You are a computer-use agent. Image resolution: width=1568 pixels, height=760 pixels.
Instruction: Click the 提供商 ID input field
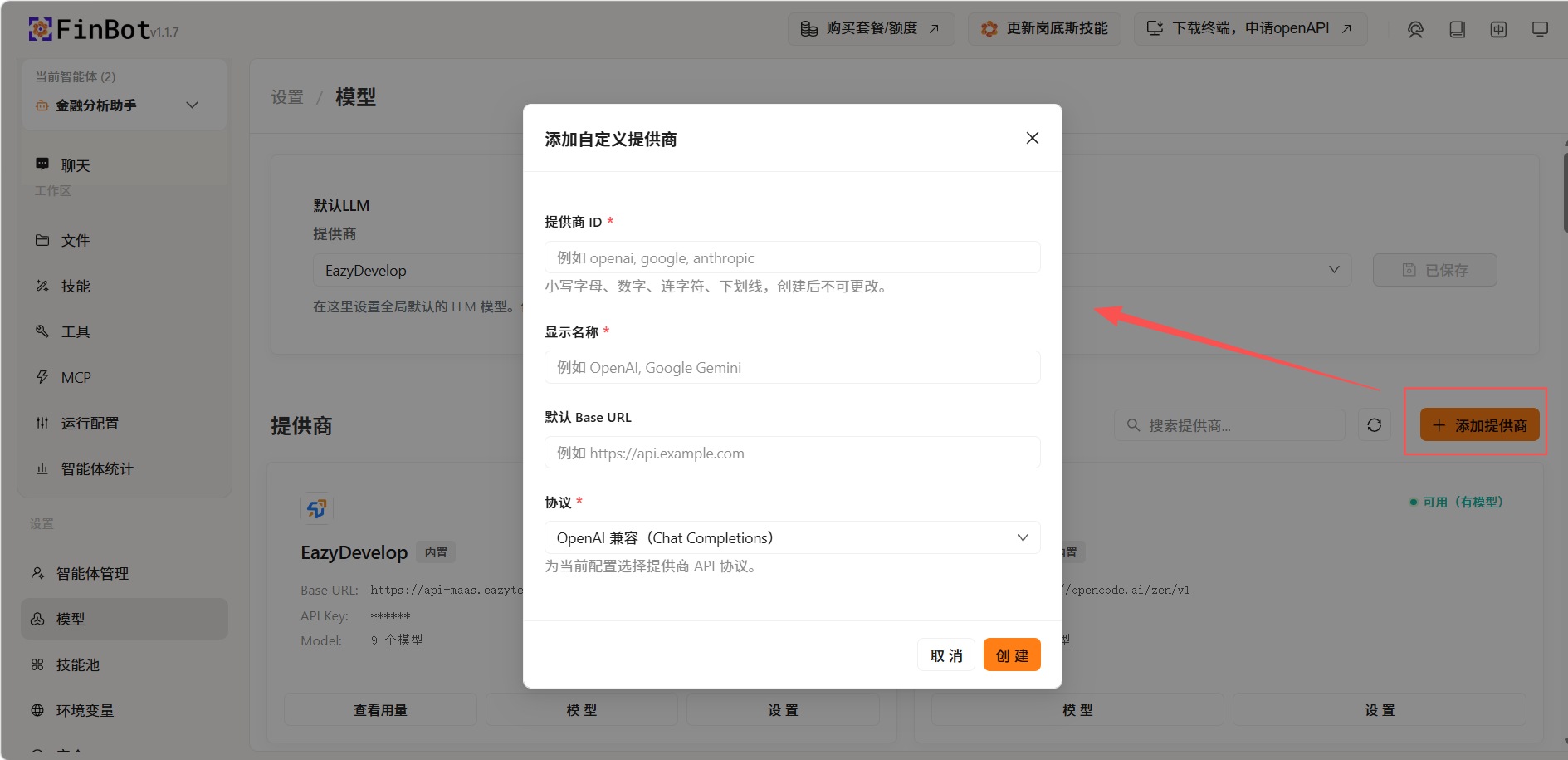click(x=792, y=257)
